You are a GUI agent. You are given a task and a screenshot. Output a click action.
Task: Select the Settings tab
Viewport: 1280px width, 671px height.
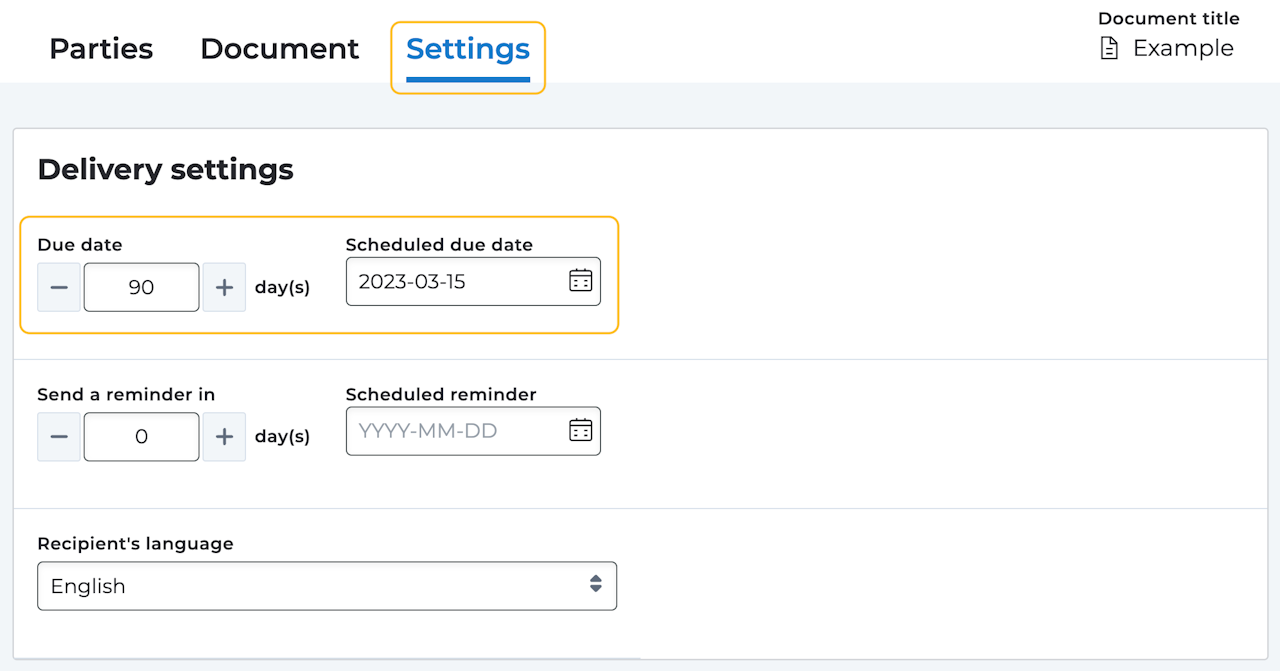coord(467,49)
